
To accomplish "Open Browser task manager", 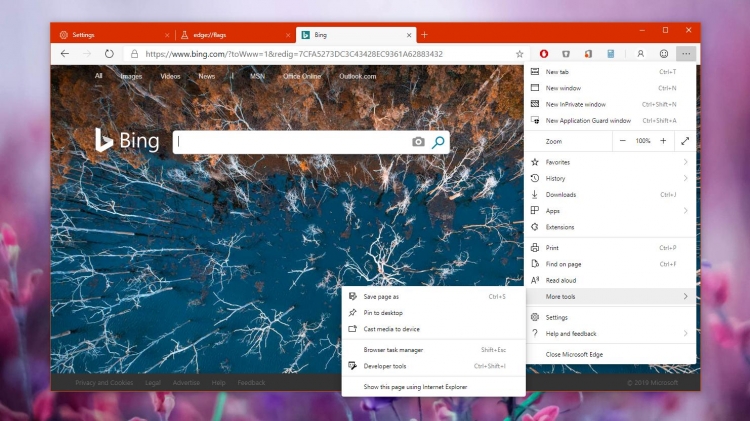I will [433, 350].
